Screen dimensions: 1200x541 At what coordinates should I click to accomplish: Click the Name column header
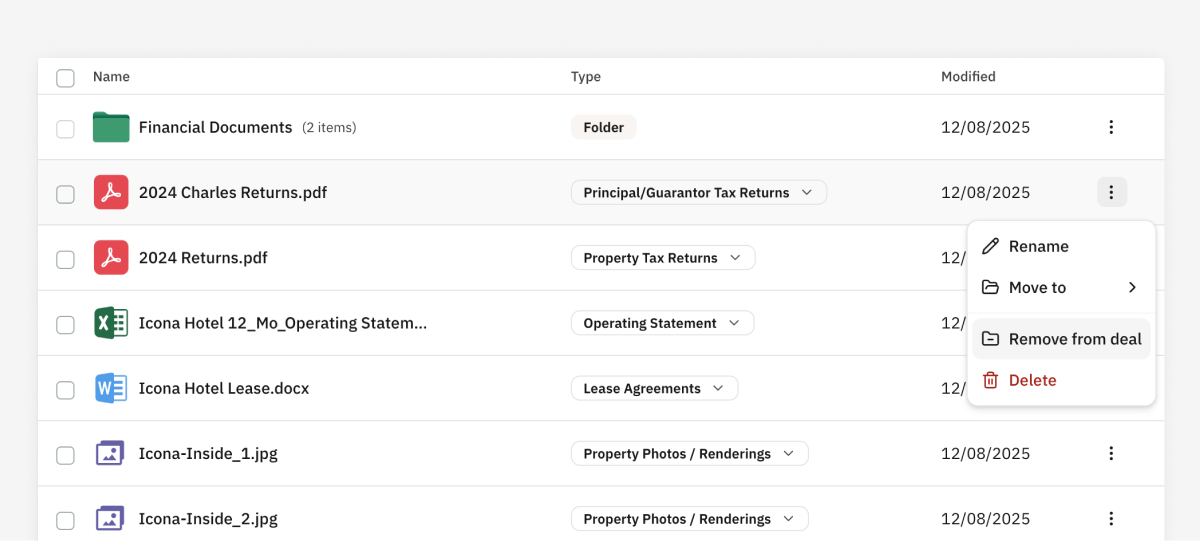[111, 77]
